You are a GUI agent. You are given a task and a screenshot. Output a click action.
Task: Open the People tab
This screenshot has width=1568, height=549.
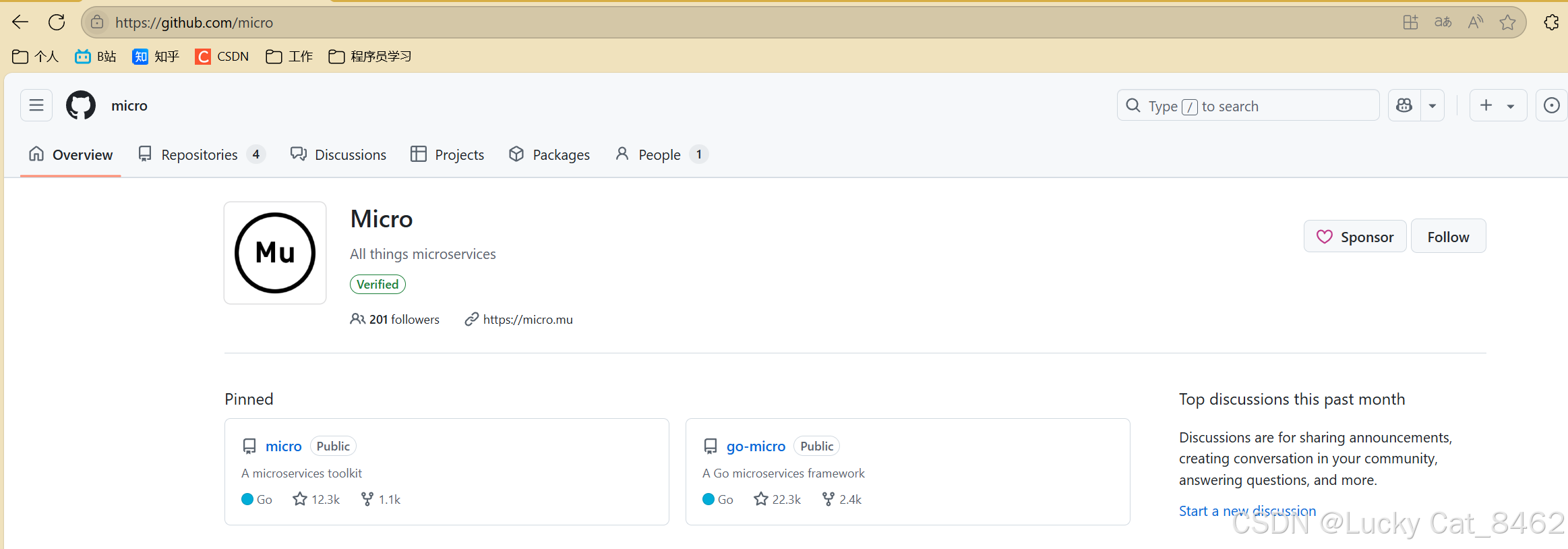point(661,154)
